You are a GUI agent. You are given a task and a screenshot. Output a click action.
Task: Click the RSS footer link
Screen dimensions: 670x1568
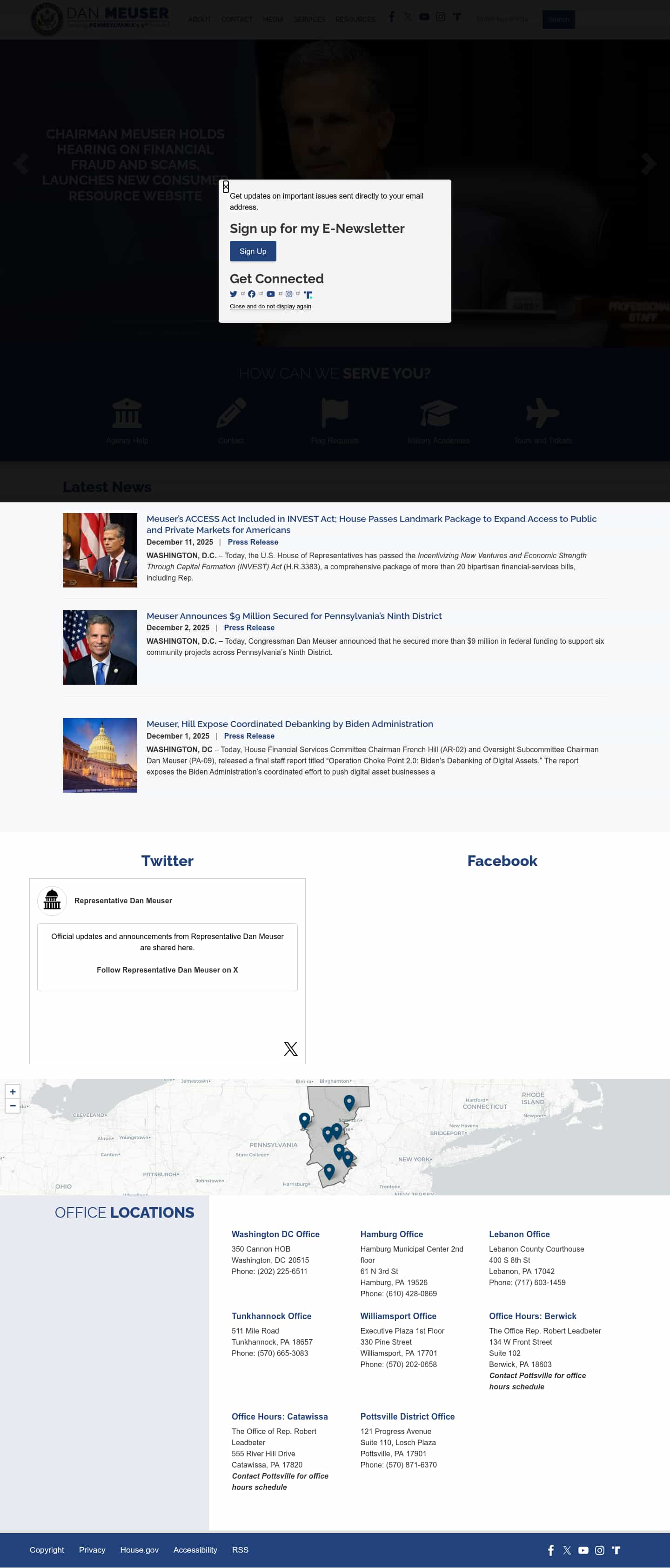[240, 1550]
